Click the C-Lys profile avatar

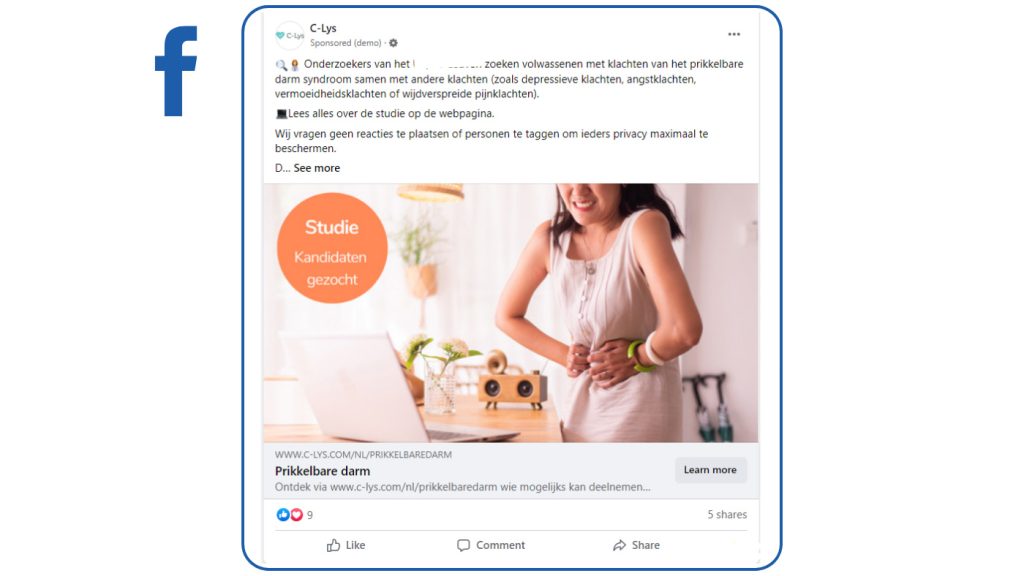coord(289,35)
